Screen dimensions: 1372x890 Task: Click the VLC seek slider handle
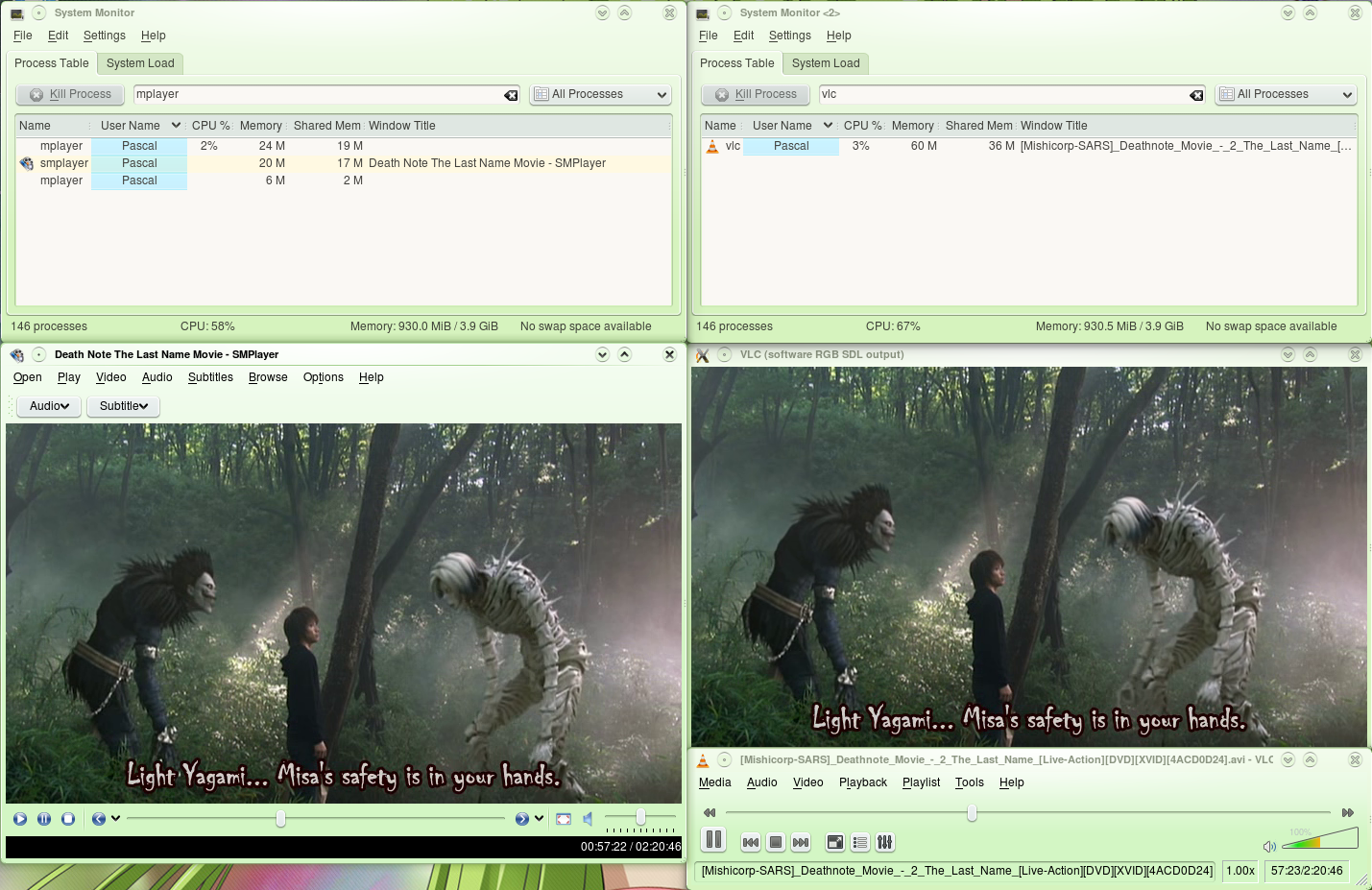972,813
